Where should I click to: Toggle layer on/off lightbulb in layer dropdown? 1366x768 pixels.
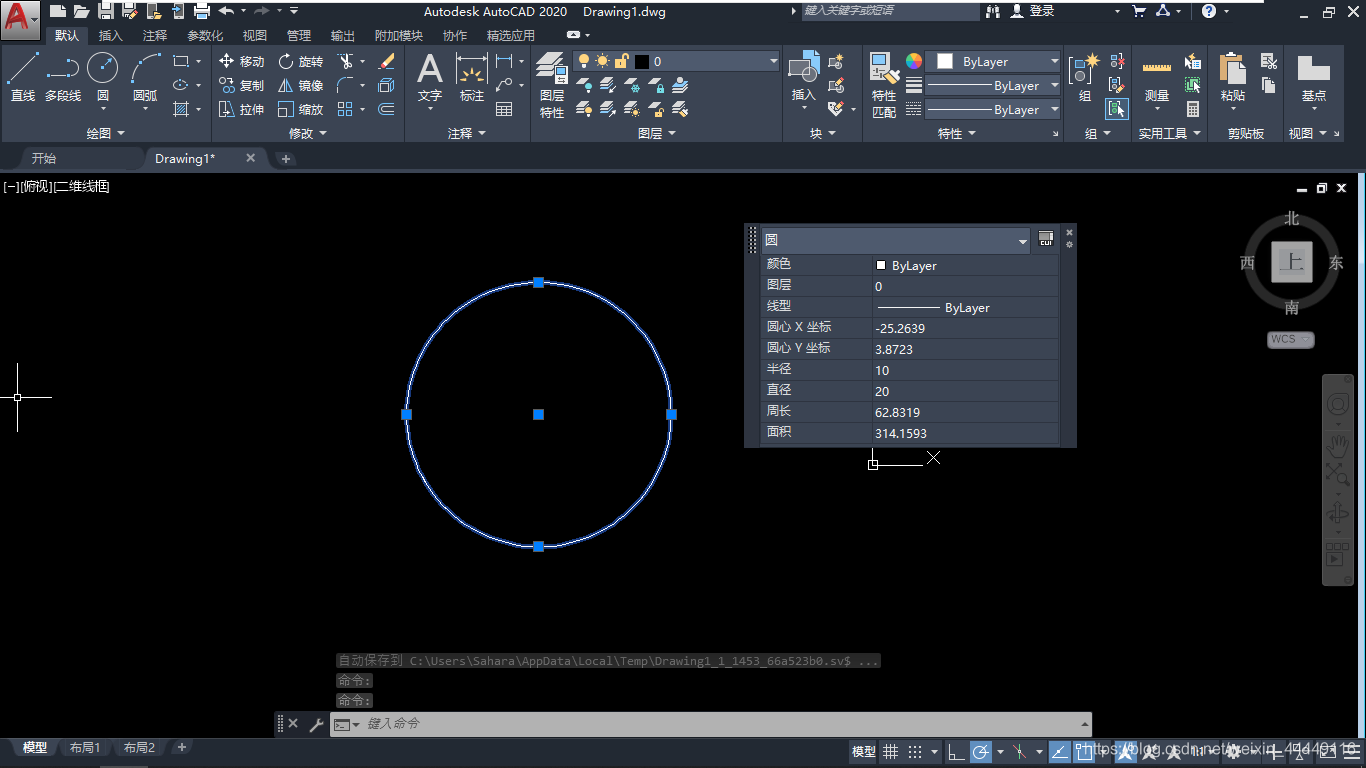pyautogui.click(x=584, y=61)
